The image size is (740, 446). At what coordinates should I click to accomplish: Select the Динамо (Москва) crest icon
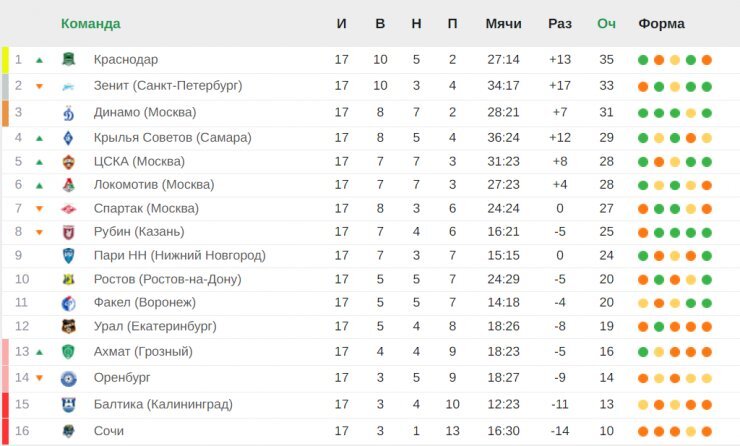click(69, 113)
